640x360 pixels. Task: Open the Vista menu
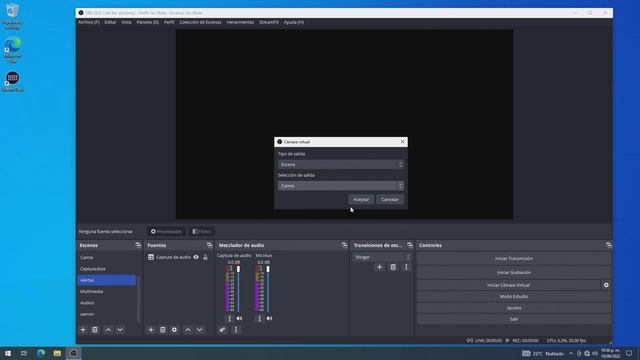(126, 22)
